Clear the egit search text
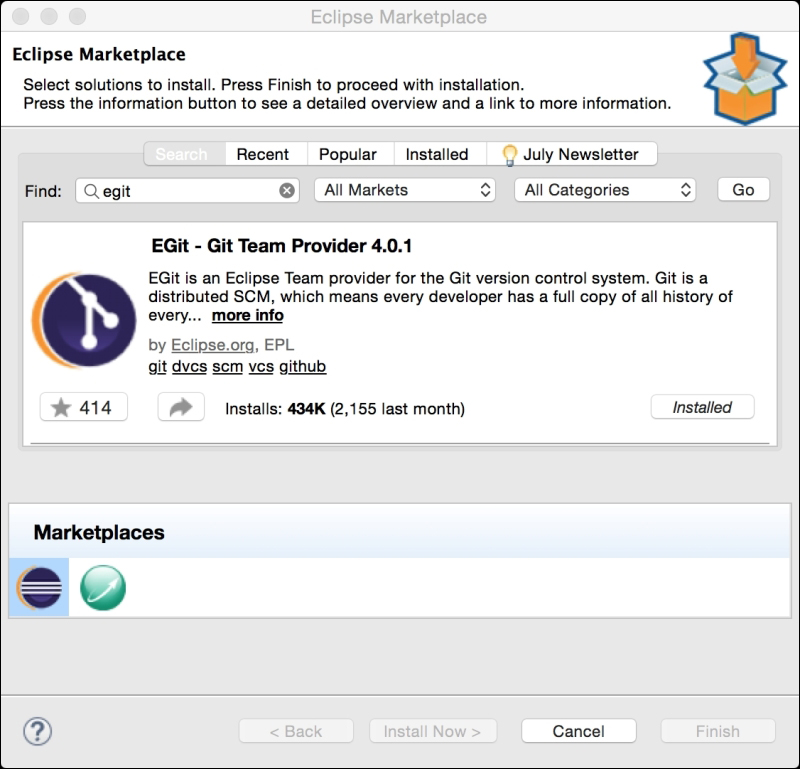The width and height of the screenshot is (800, 769). pyautogui.click(x=287, y=190)
